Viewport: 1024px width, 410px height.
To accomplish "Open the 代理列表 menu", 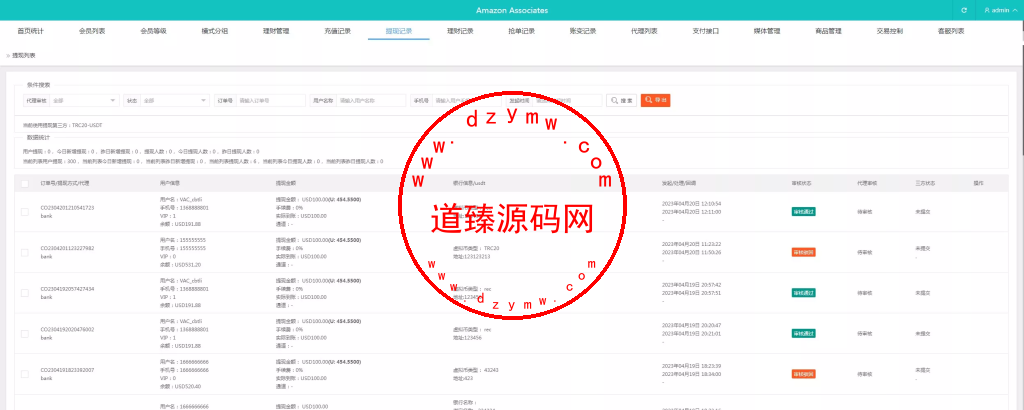I will (645, 31).
